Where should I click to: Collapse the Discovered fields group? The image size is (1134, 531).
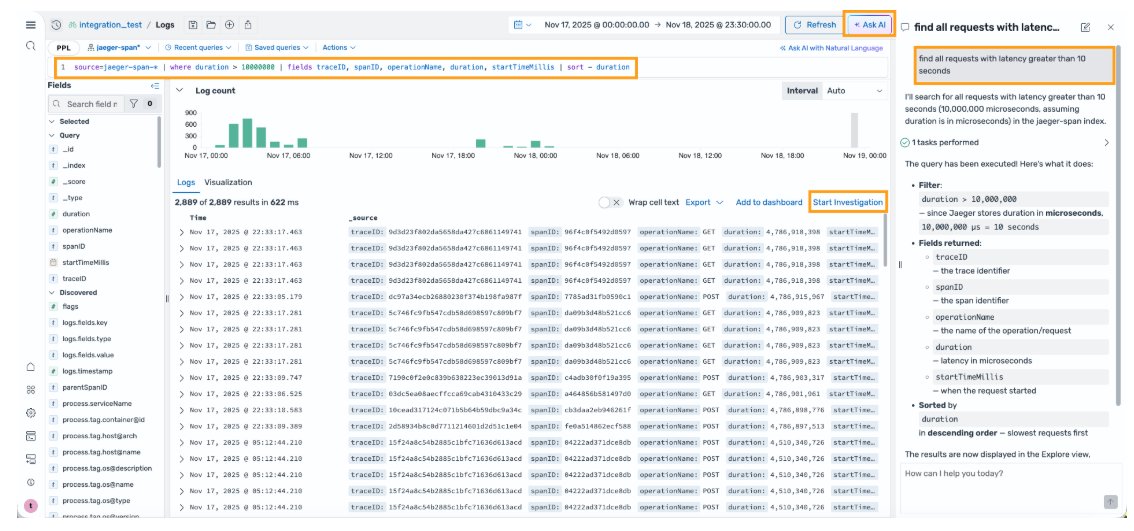pos(52,292)
